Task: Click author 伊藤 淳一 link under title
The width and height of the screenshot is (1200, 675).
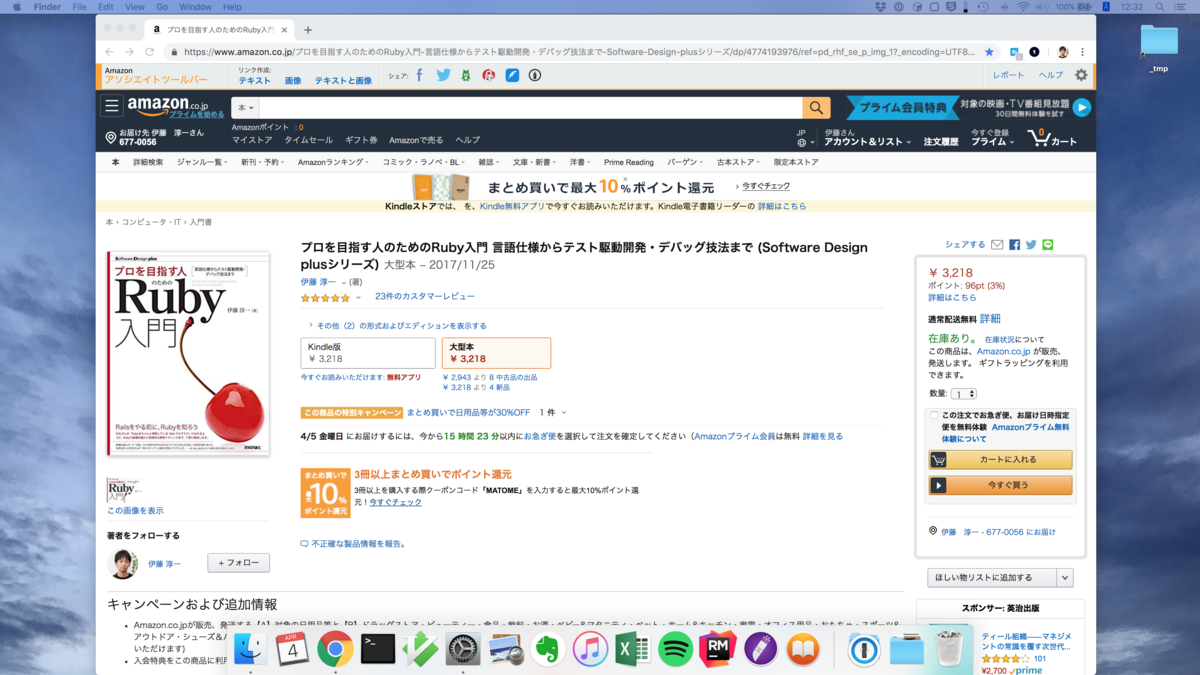Action: coord(318,283)
